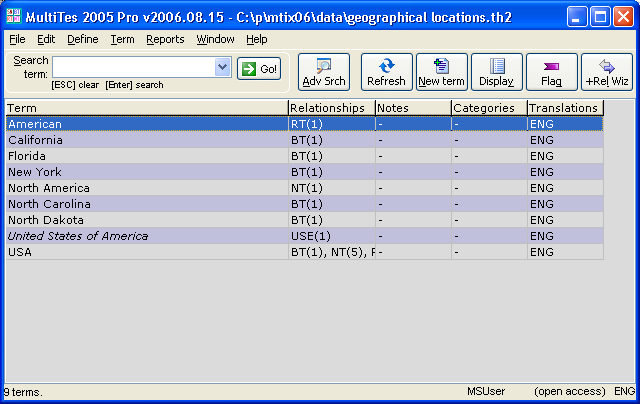Launch the +Rel Wiz relationship wizard

tap(607, 72)
